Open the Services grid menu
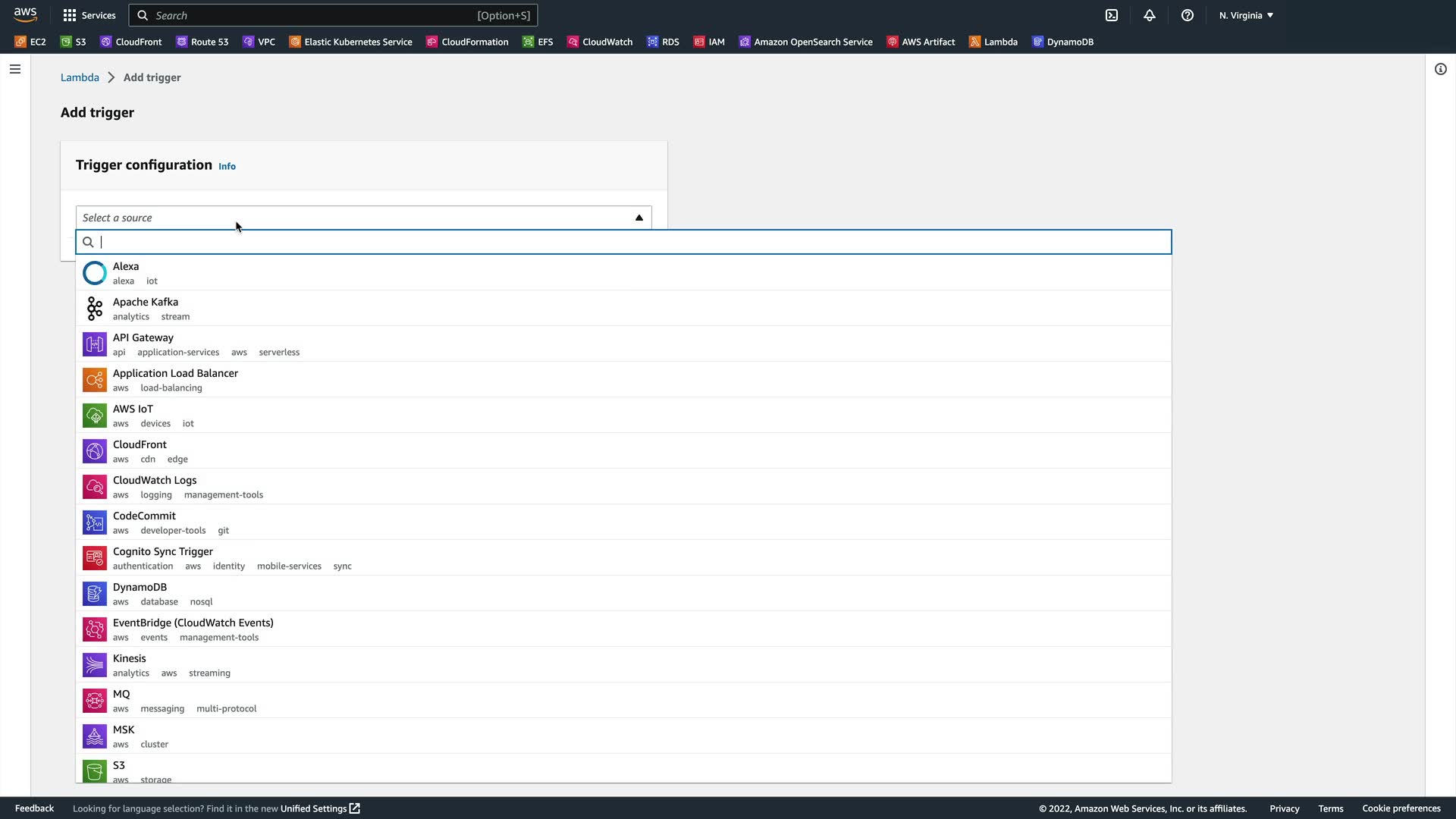The image size is (1456, 819). pyautogui.click(x=89, y=15)
